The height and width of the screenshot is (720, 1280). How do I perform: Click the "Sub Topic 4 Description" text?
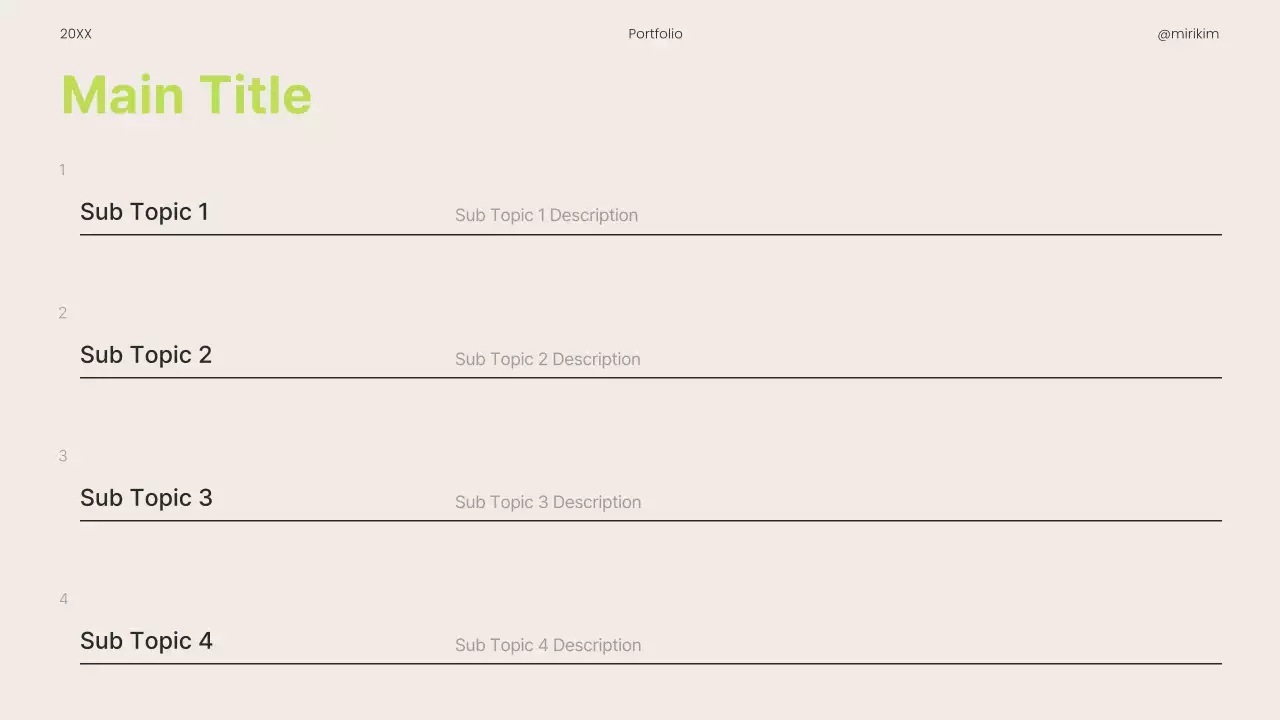[x=548, y=645]
